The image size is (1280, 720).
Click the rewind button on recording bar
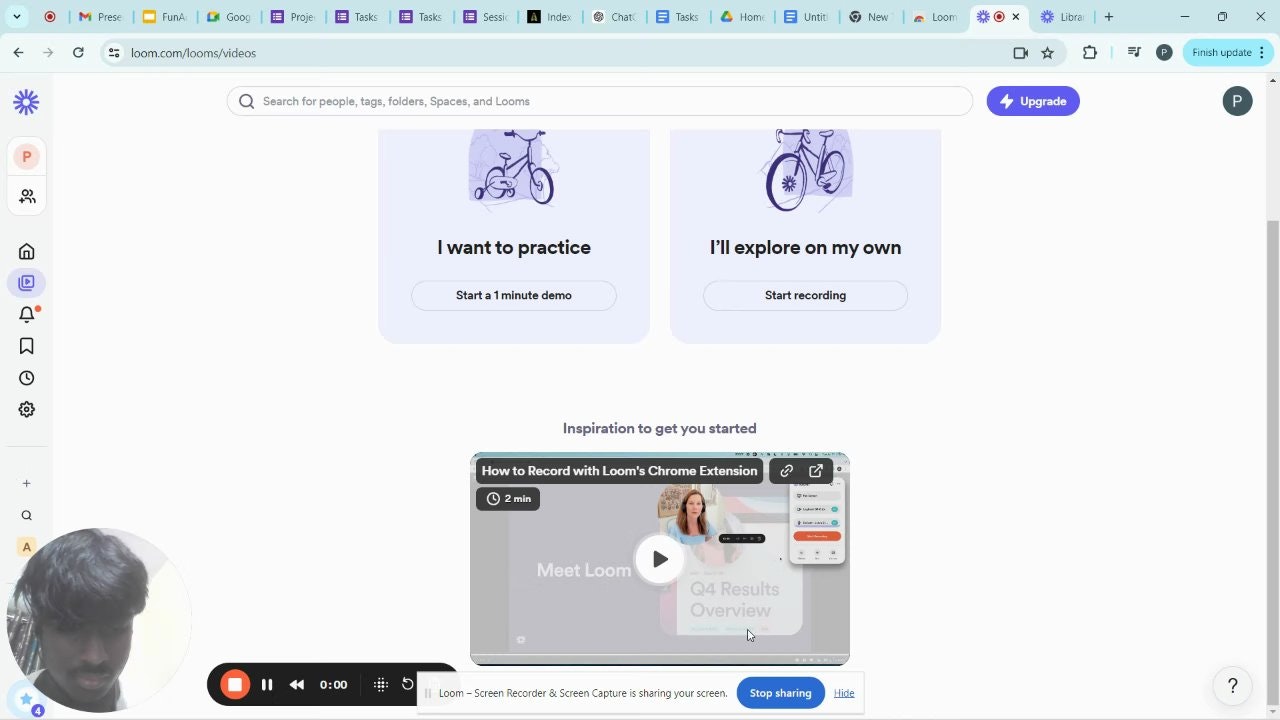(297, 685)
